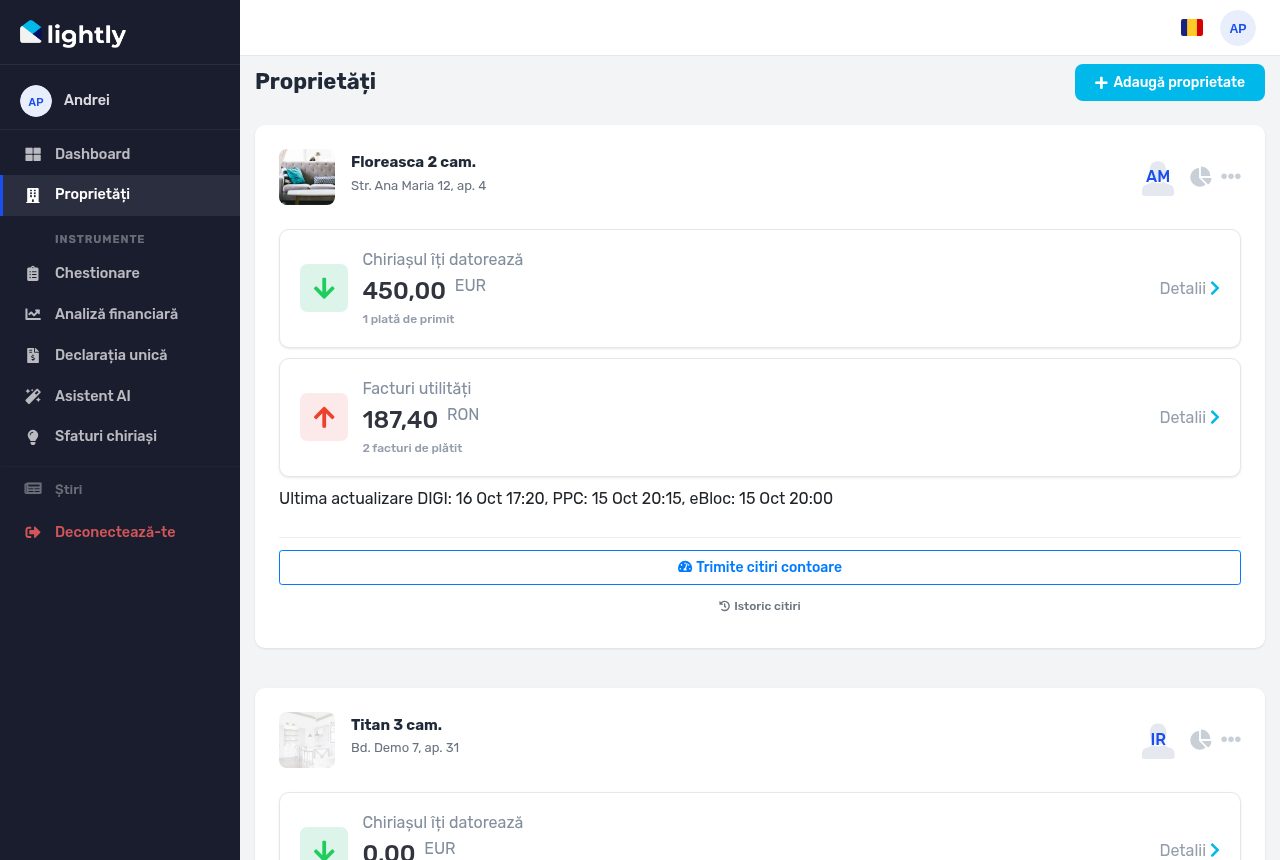This screenshot has width=1280, height=860.
Task: Open Analiză financiară from the sidebar
Action: [x=120, y=314]
